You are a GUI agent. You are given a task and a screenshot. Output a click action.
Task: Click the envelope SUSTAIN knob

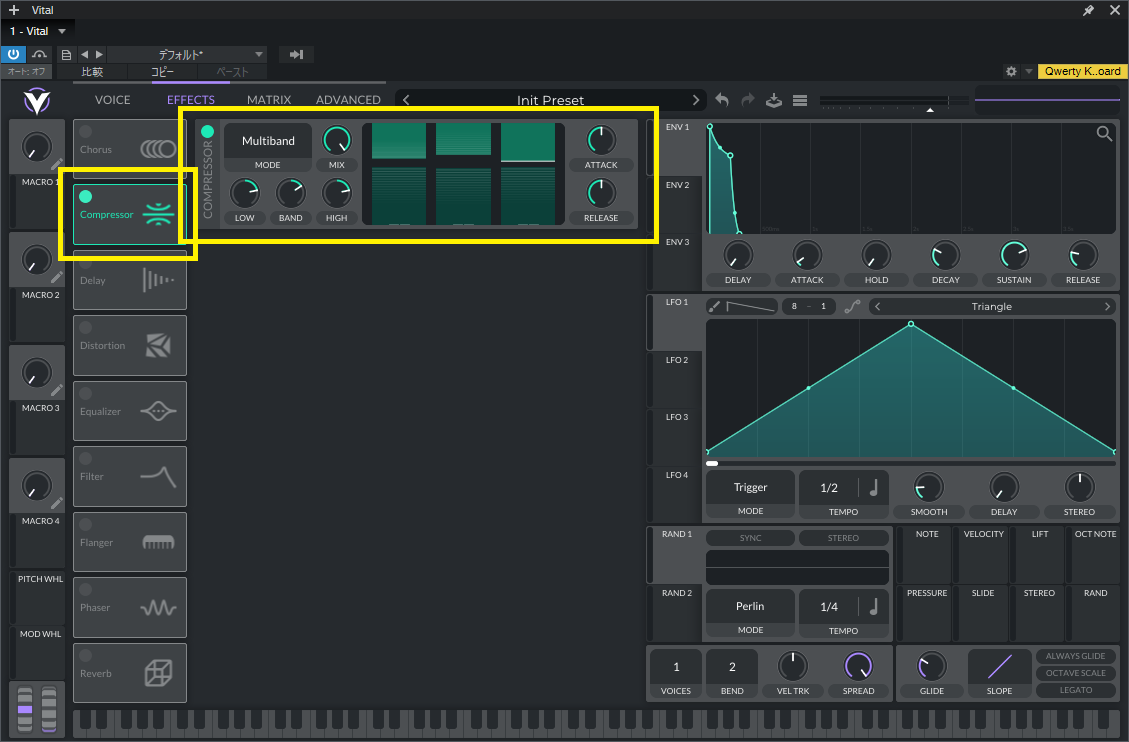pyautogui.click(x=1014, y=255)
